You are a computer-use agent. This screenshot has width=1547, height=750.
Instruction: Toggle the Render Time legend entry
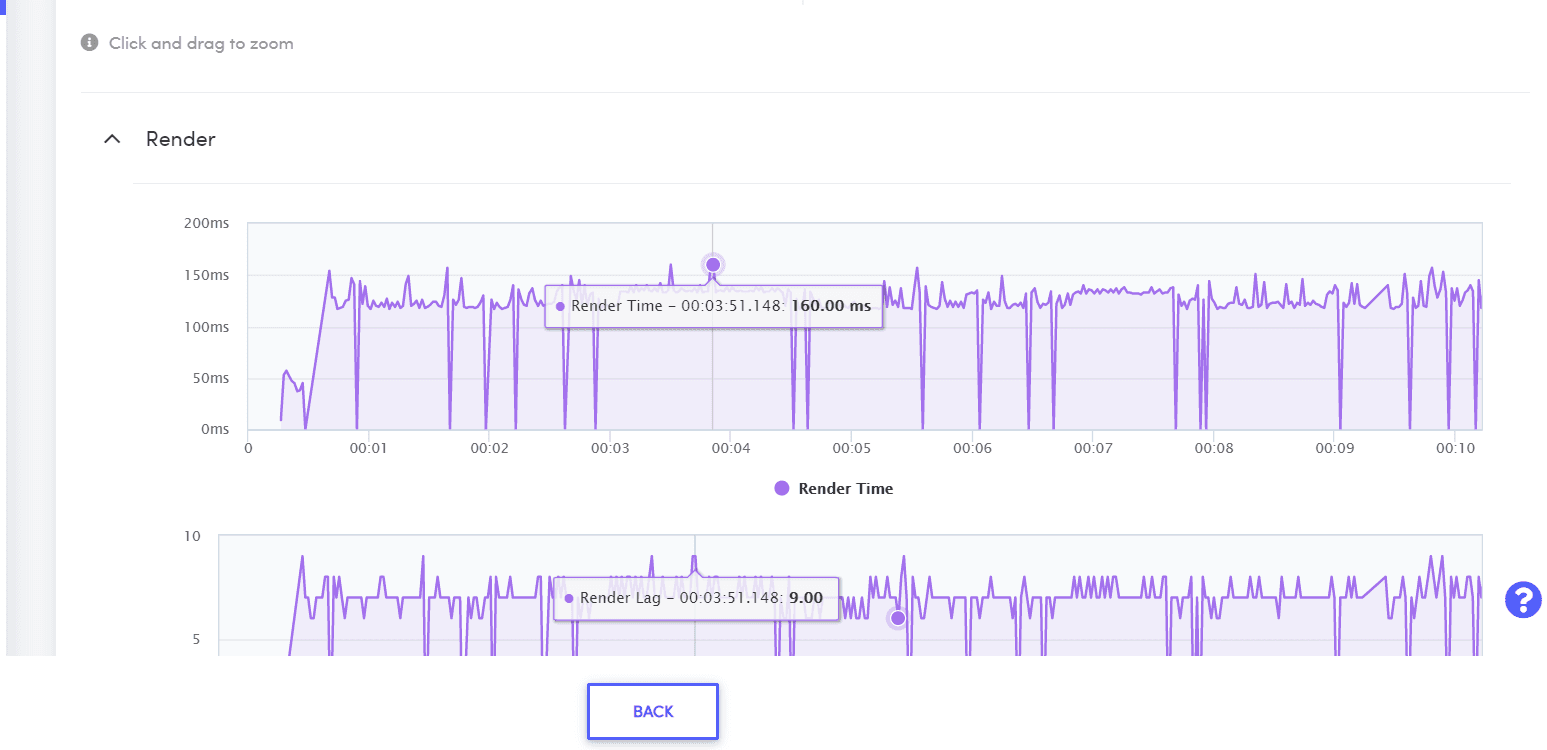click(834, 488)
